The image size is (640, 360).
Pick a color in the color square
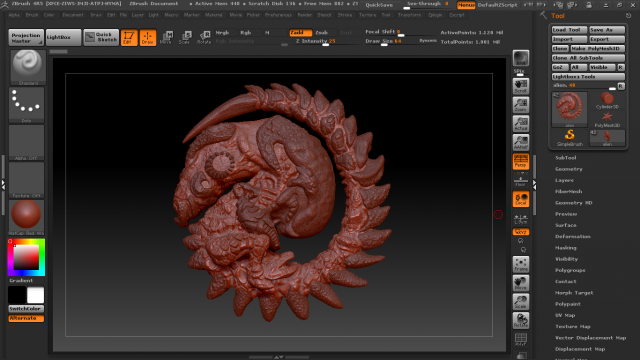click(27, 257)
